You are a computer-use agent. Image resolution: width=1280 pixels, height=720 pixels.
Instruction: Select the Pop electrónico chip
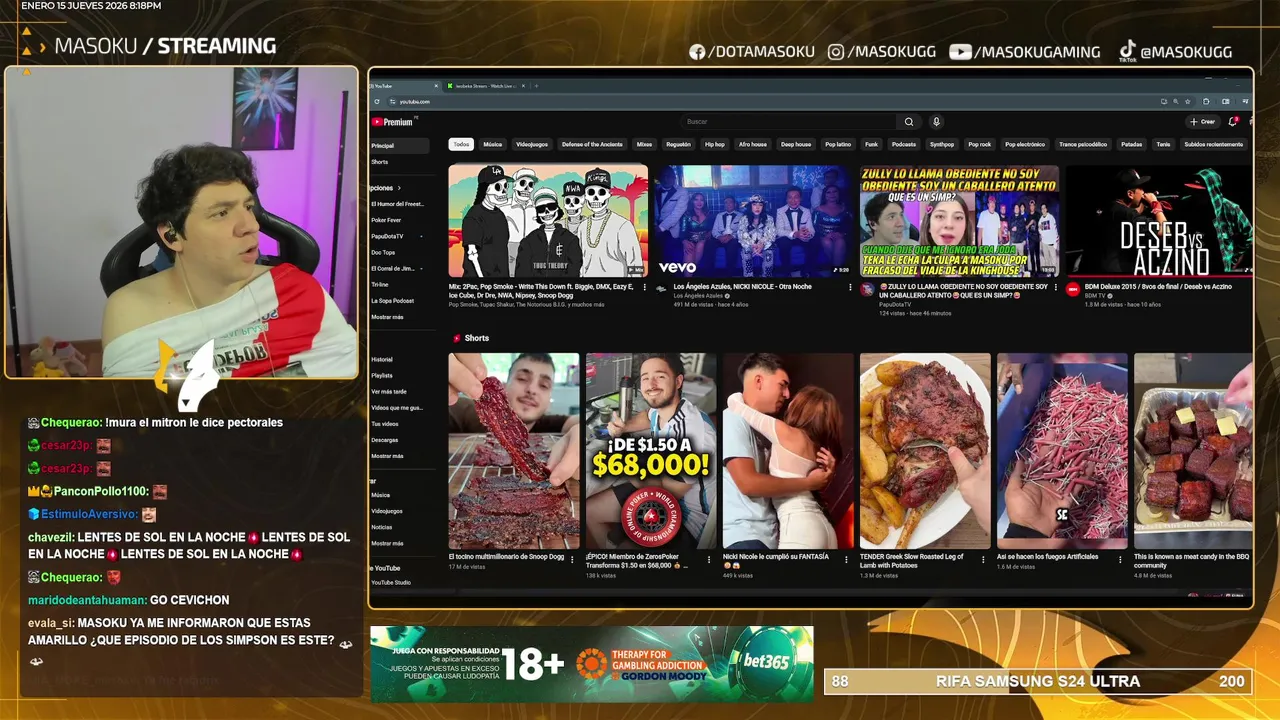1025,144
